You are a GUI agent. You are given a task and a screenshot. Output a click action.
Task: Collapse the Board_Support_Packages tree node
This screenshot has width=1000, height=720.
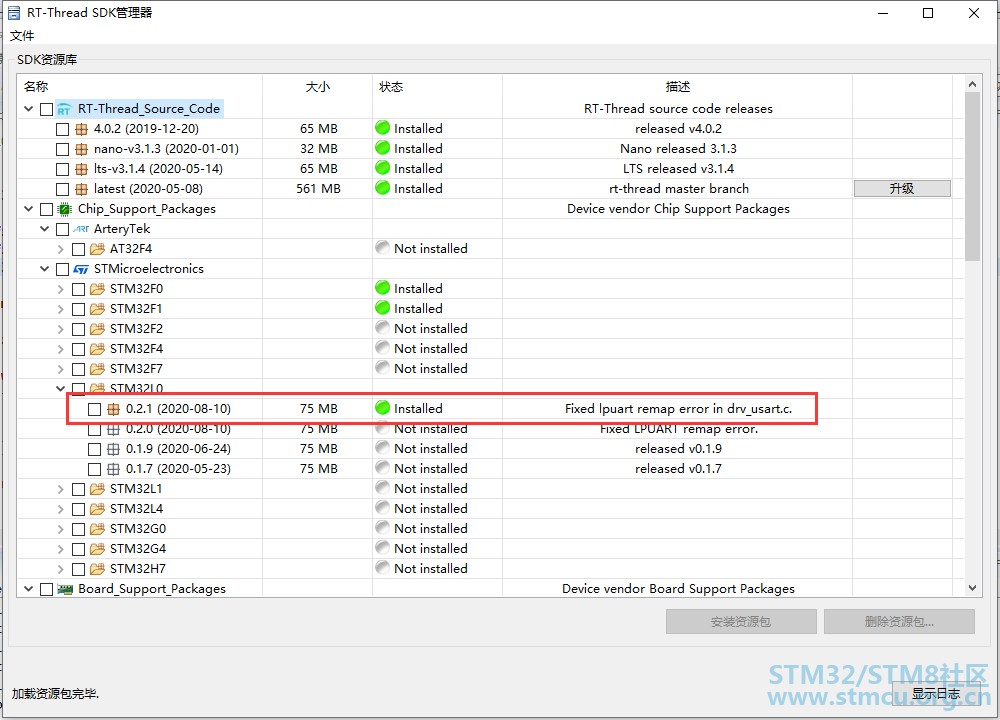point(28,589)
